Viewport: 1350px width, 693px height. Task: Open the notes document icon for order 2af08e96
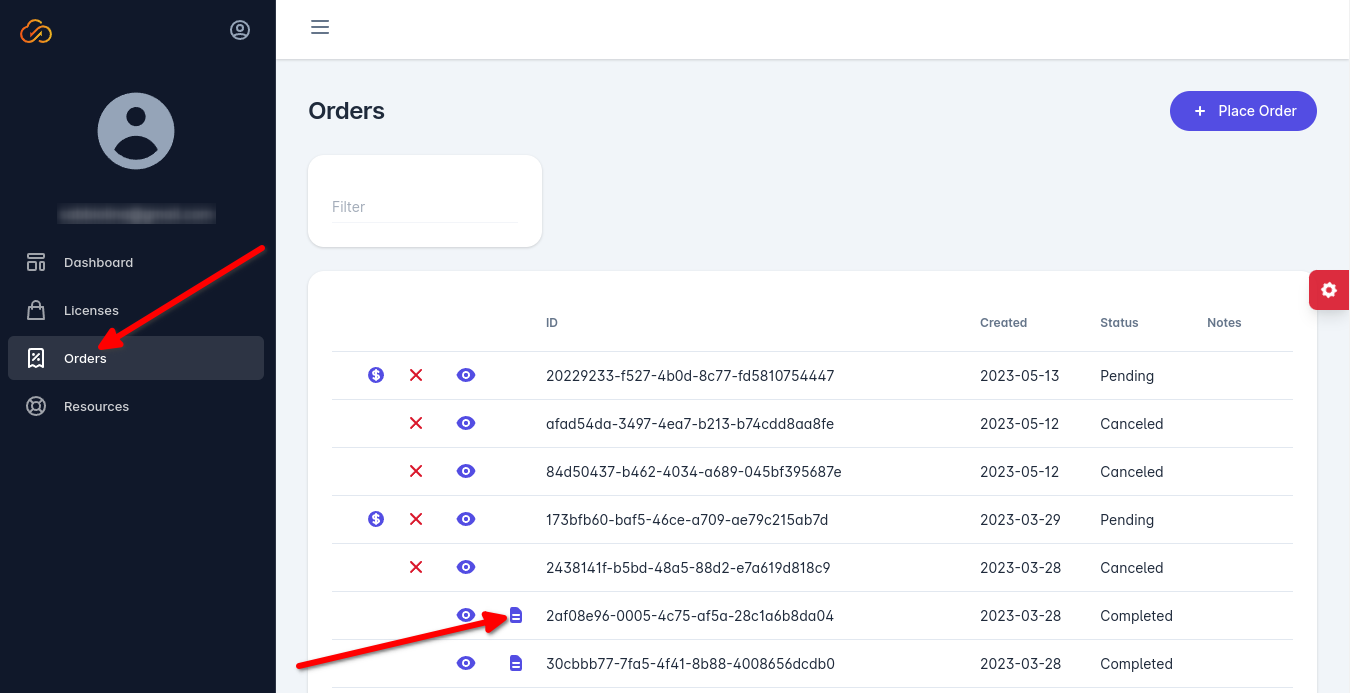pos(516,615)
